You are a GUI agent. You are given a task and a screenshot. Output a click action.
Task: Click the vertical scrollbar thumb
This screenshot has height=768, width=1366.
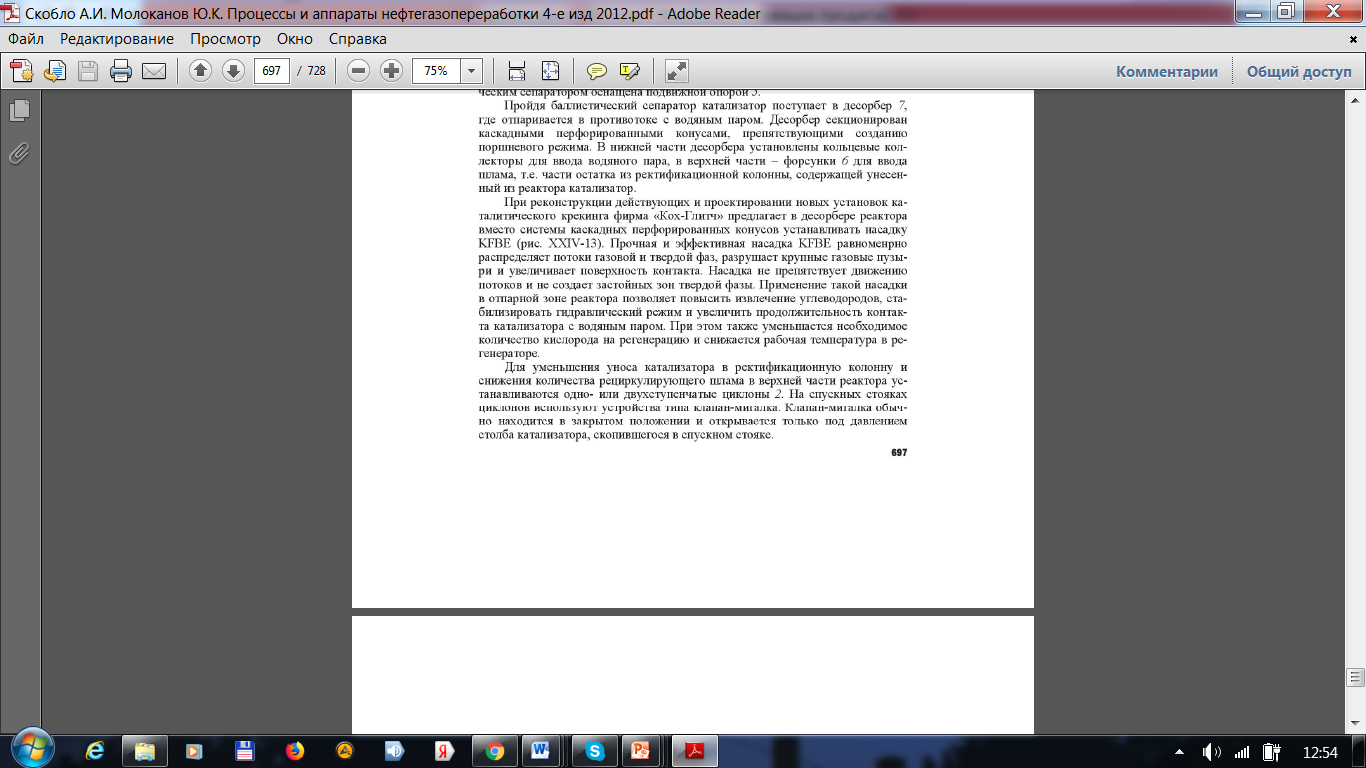tap(1356, 679)
